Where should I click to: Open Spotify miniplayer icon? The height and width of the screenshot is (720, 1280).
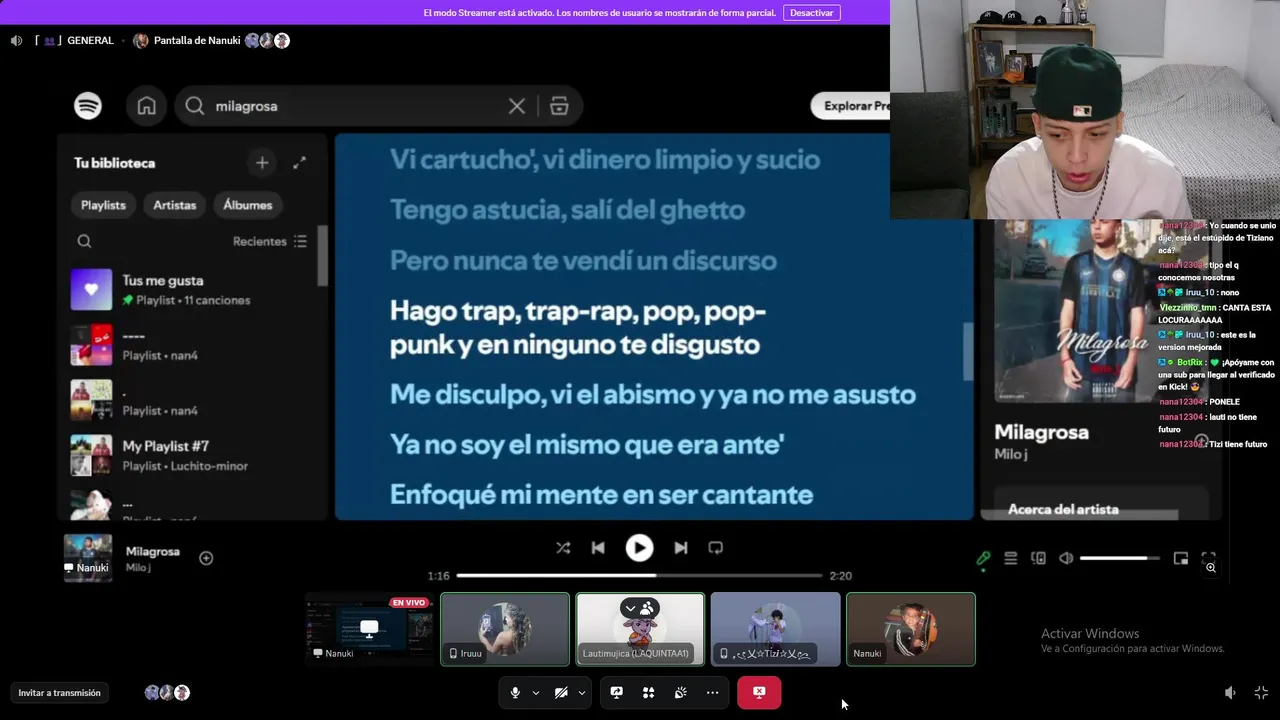[1181, 559]
